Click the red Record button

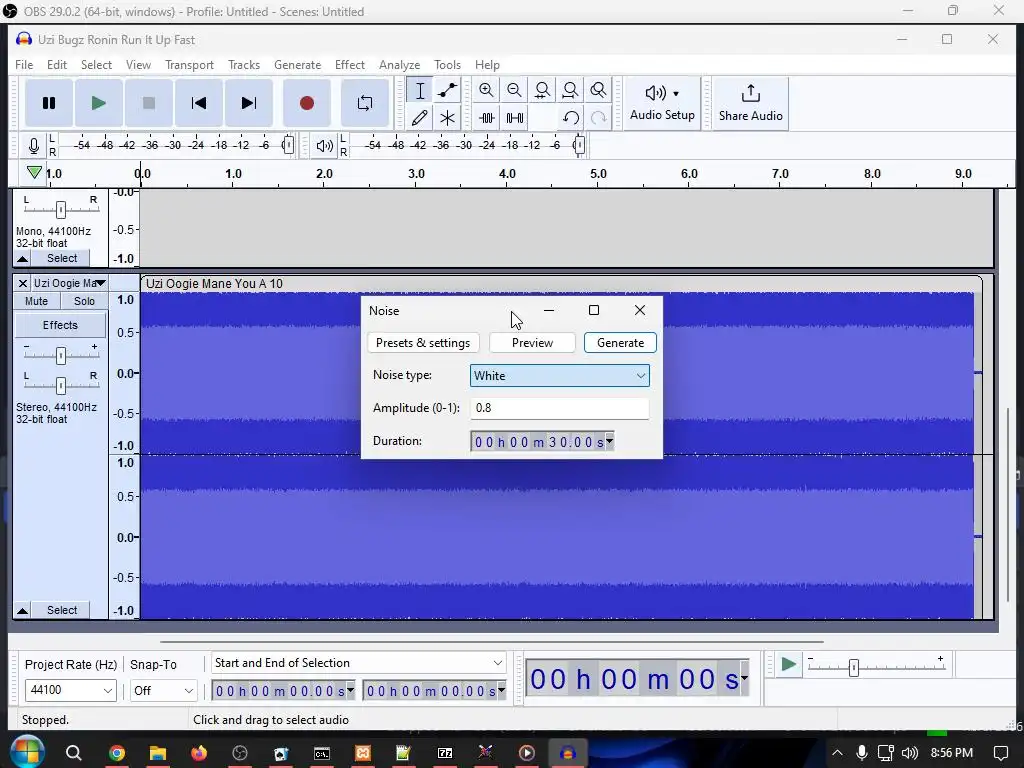(x=306, y=103)
